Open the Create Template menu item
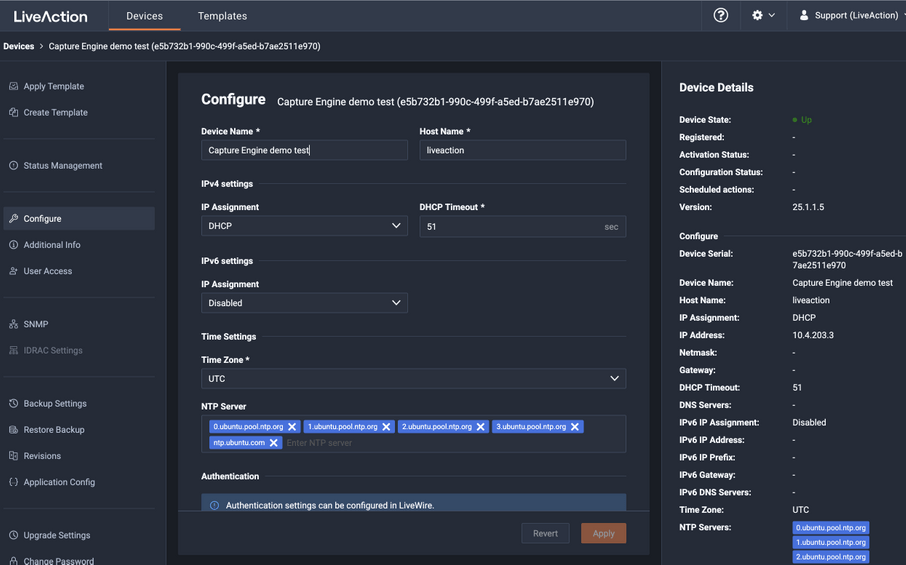 click(79, 112)
